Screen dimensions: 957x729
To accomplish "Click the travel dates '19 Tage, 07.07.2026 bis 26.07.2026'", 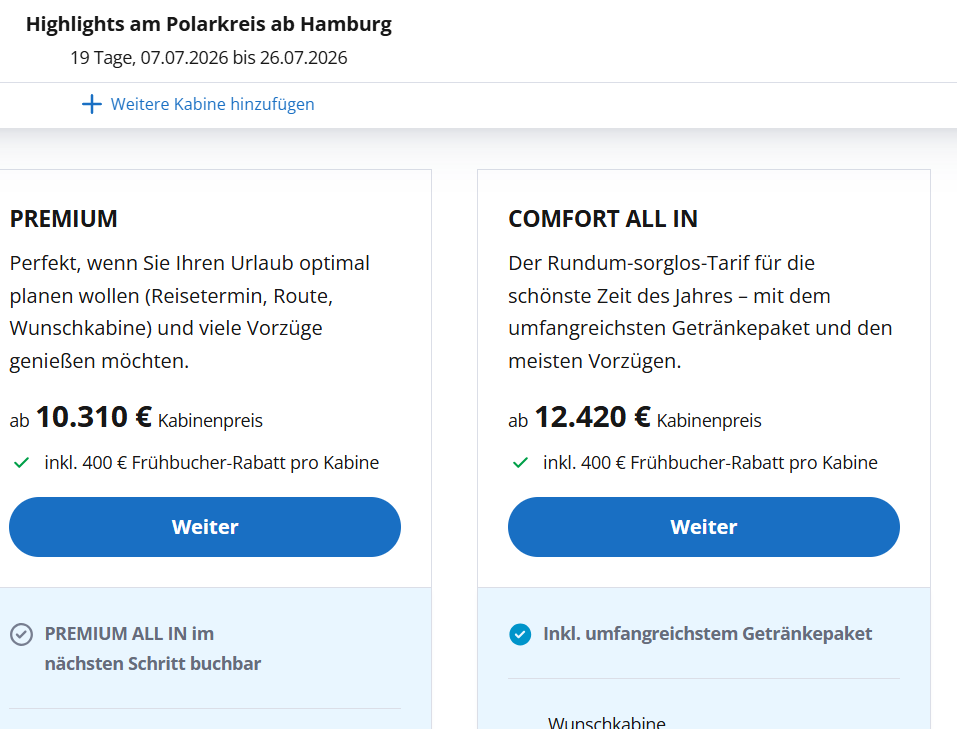I will [x=209, y=58].
